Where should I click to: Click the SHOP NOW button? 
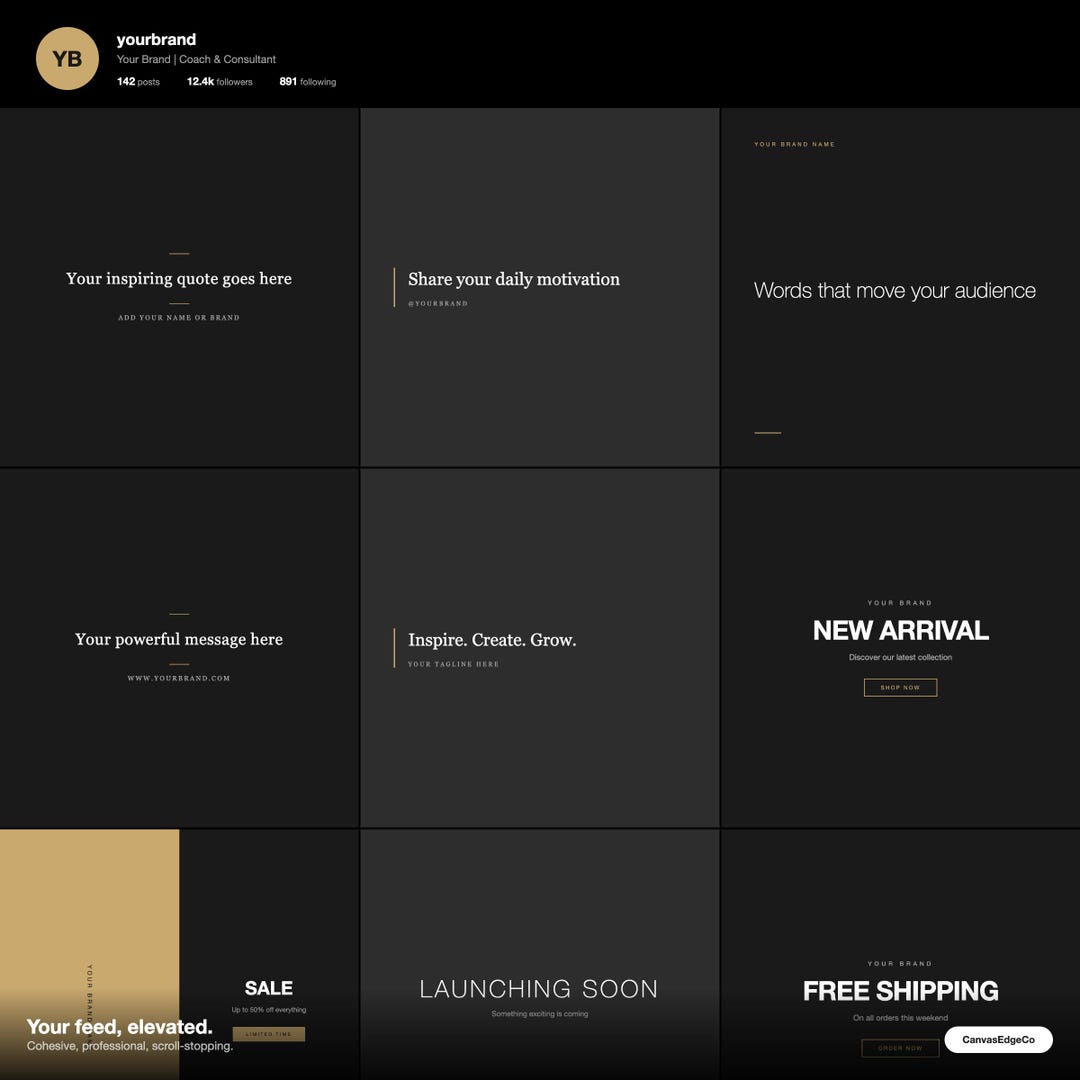click(900, 687)
